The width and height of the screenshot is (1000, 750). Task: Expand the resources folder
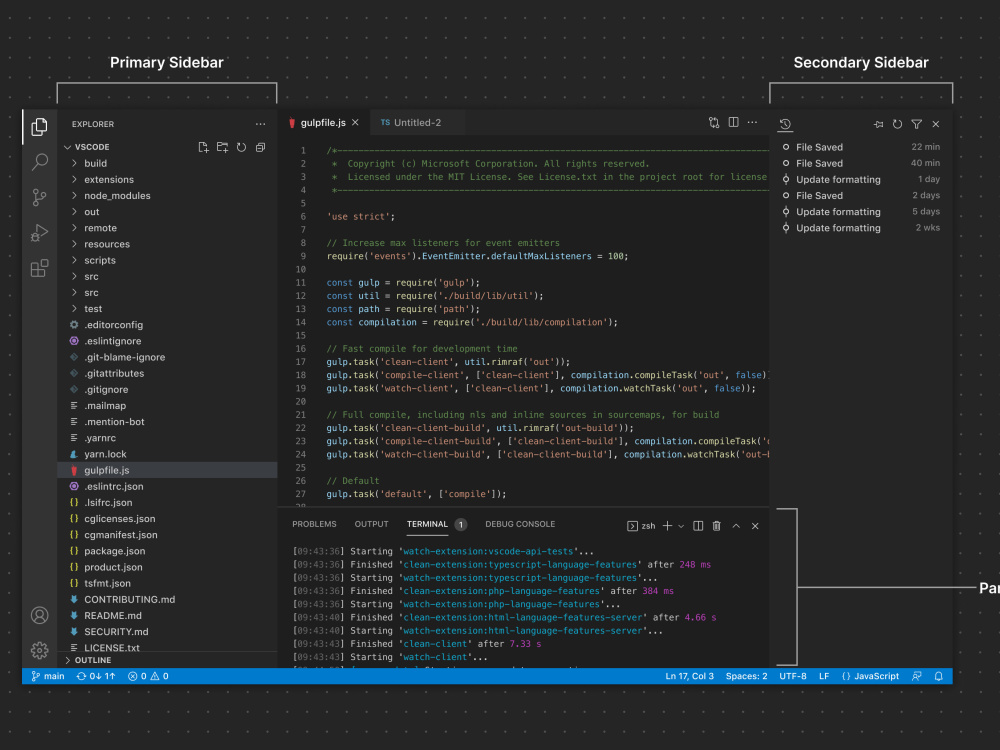(75, 244)
